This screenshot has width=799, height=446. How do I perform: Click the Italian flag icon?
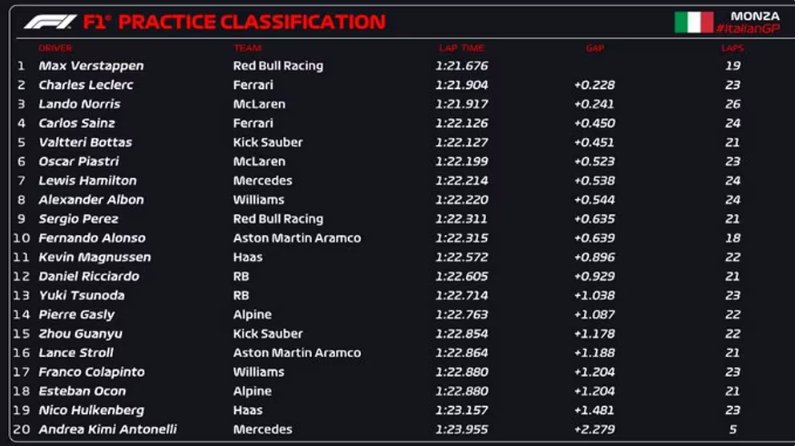pos(694,22)
